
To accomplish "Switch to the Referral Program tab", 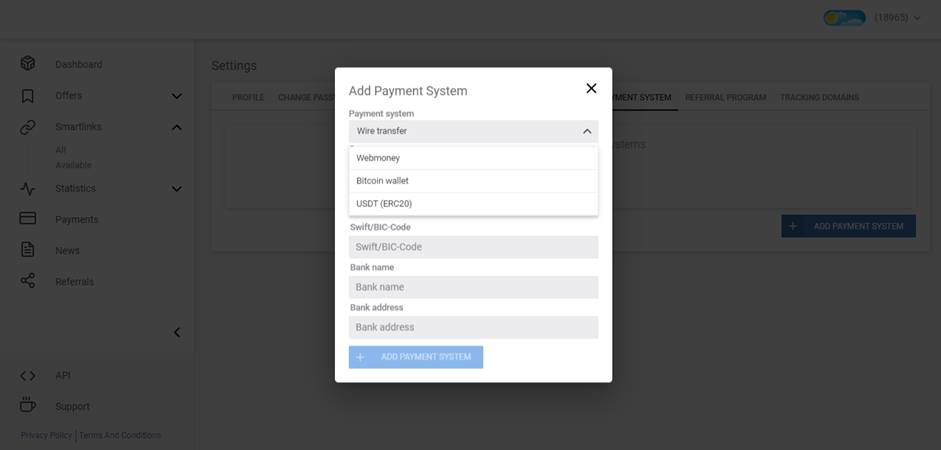I will (725, 98).
